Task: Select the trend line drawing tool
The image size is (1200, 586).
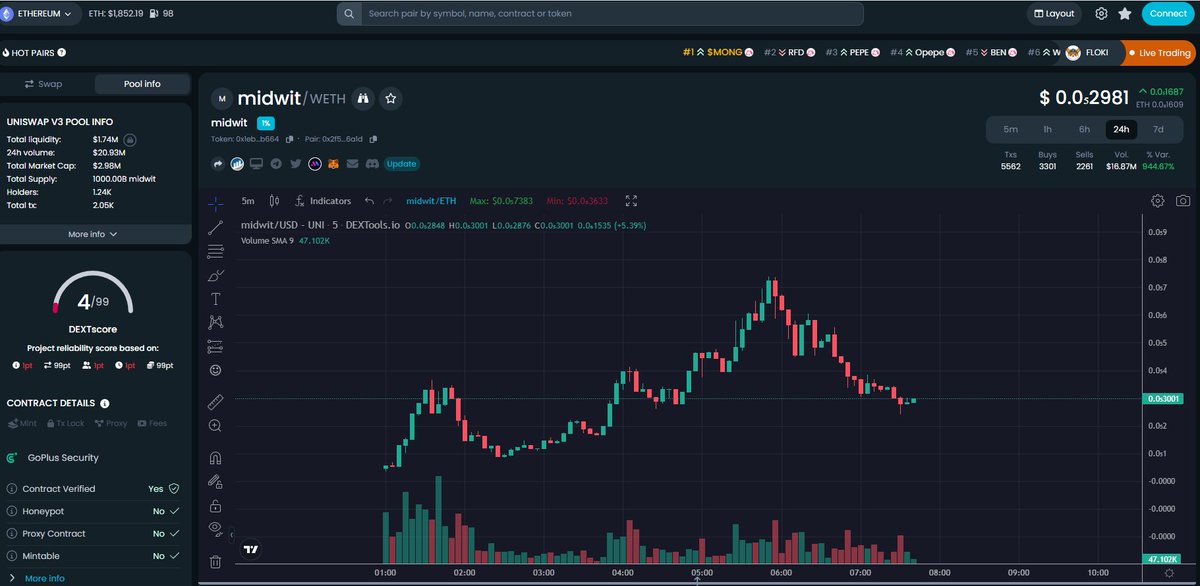Action: pos(215,228)
